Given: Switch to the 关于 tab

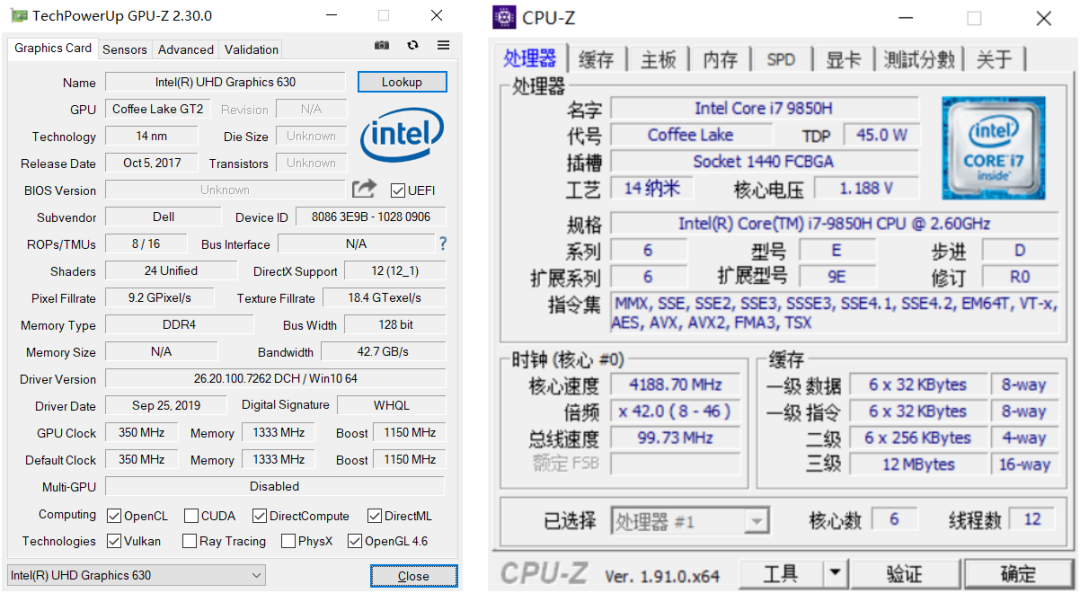Looking at the screenshot, I should [994, 60].
